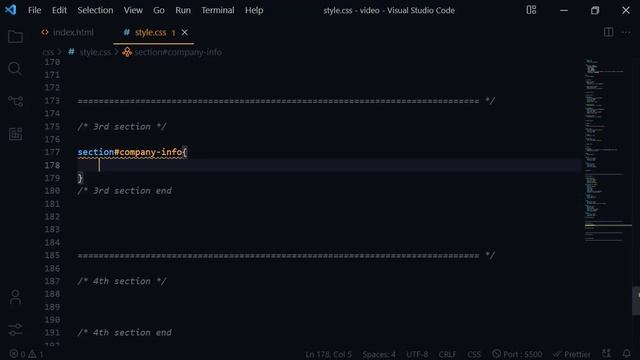The width and height of the screenshot is (640, 360).
Task: Select the CSS language mode
Action: pos(474,354)
